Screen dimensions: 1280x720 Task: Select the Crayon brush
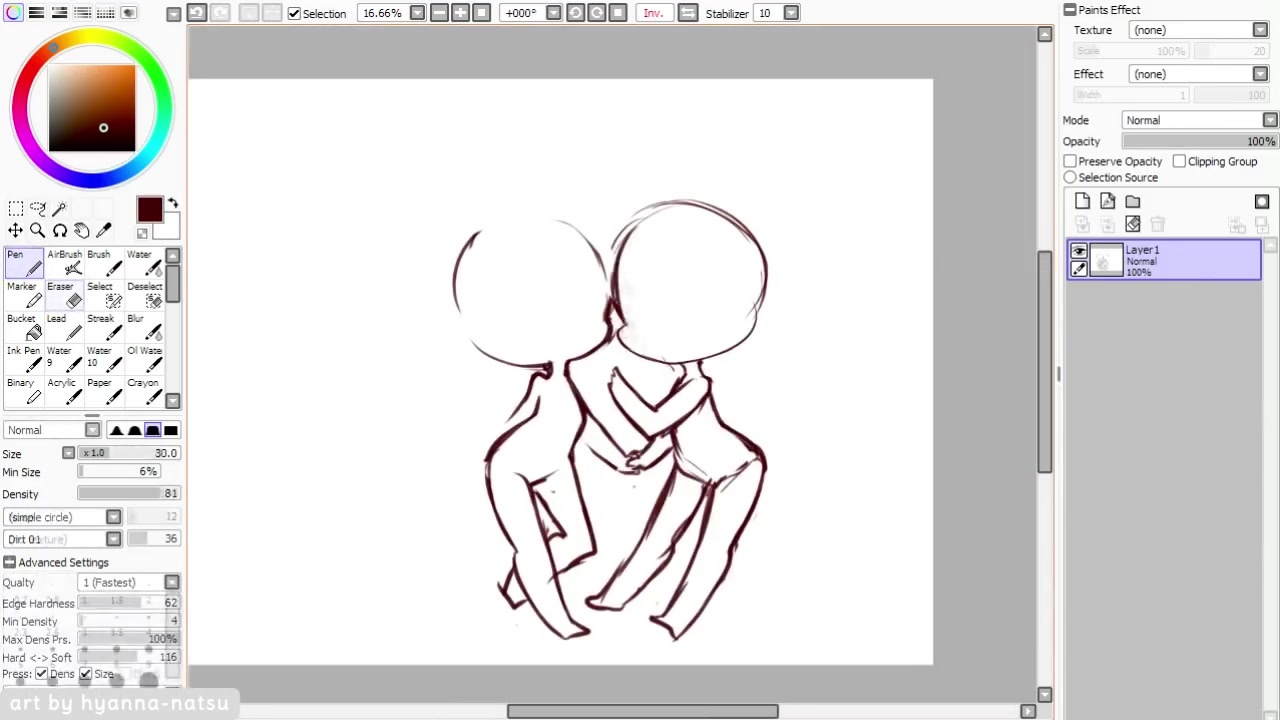click(145, 391)
